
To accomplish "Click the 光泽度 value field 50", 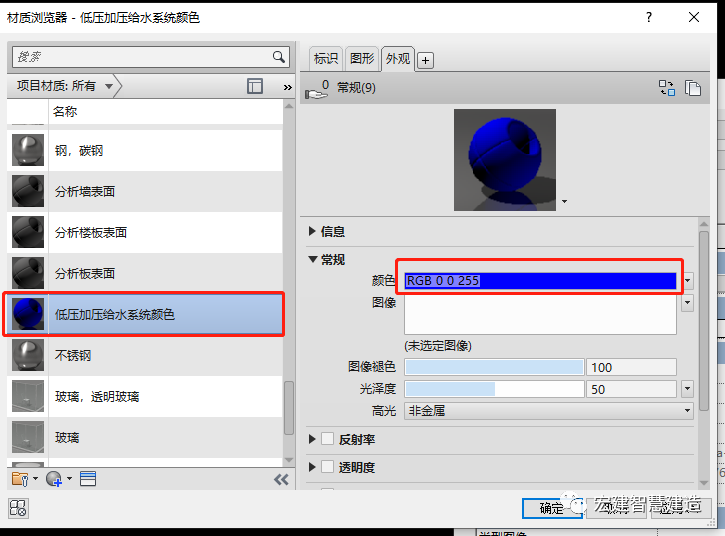I will pos(631,389).
